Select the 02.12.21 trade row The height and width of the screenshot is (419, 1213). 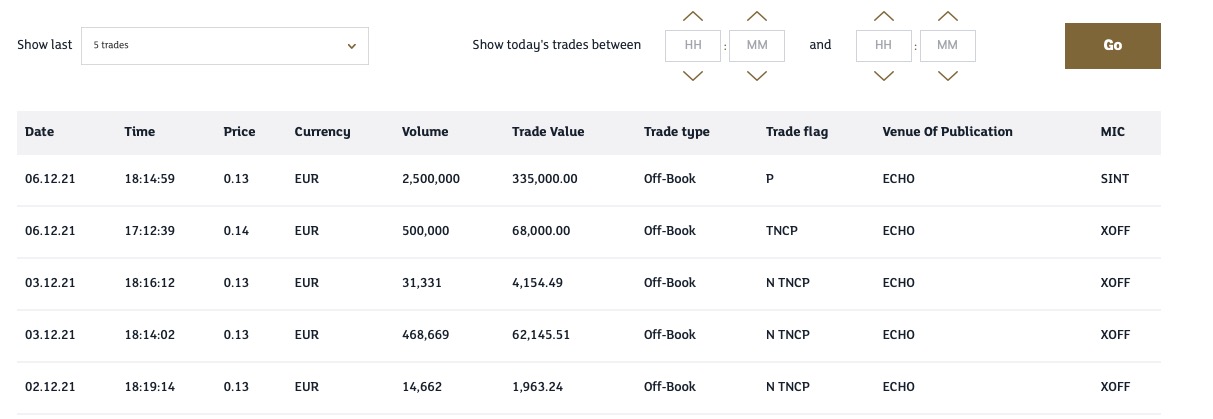[x=588, y=387]
